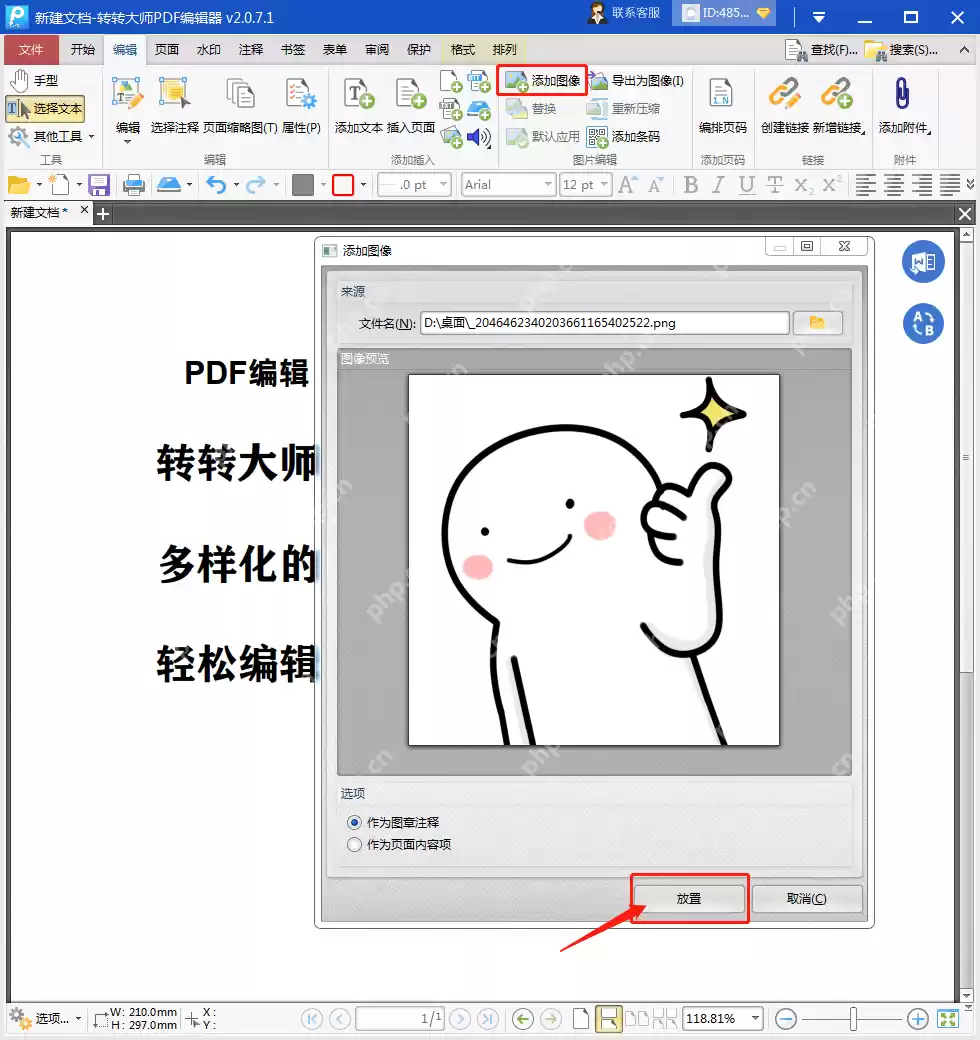This screenshot has width=980, height=1040.
Task: Click the browse folder icon for 文件名
Action: 818,323
